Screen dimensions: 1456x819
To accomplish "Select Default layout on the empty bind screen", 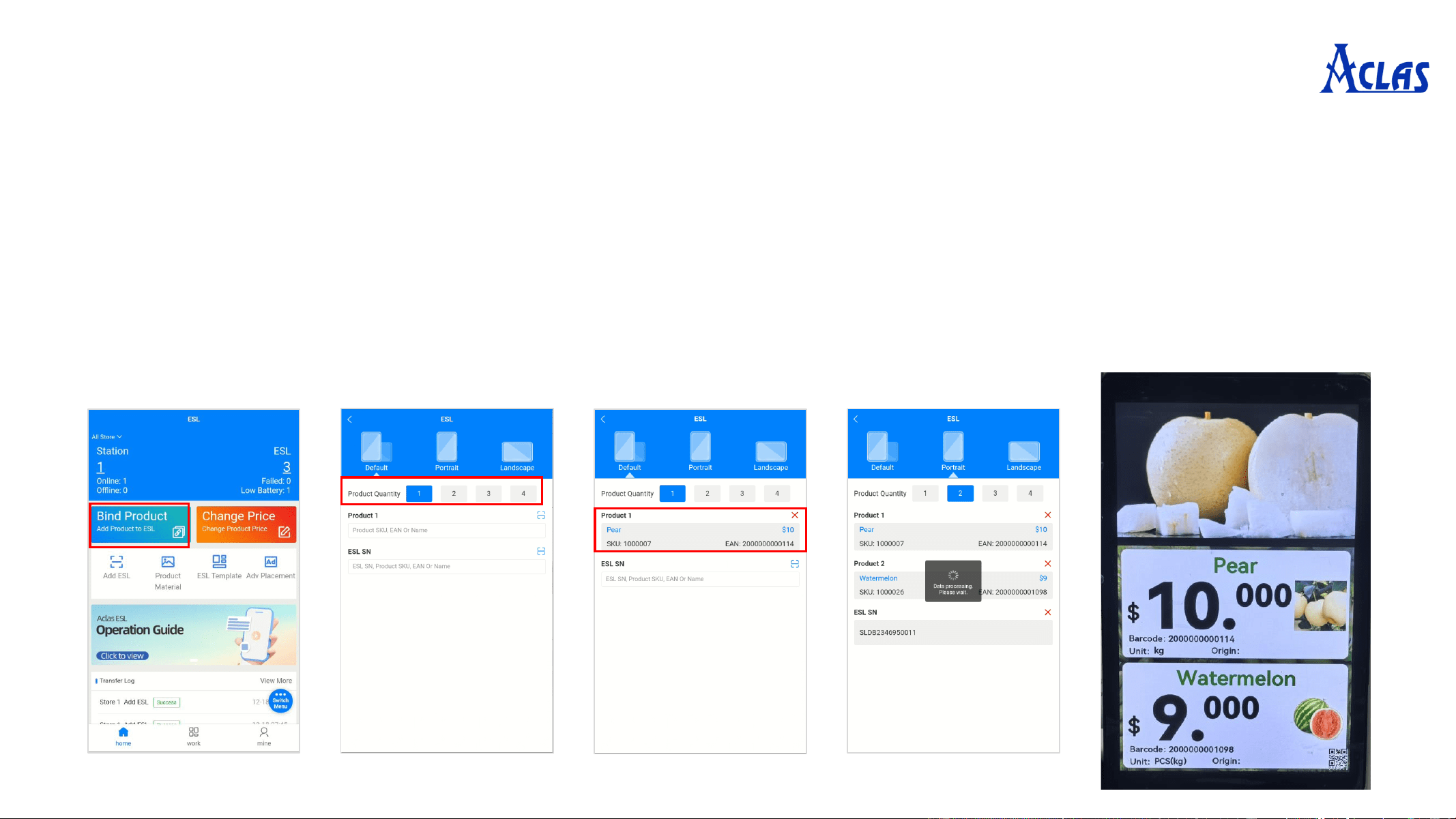I will (x=376, y=451).
